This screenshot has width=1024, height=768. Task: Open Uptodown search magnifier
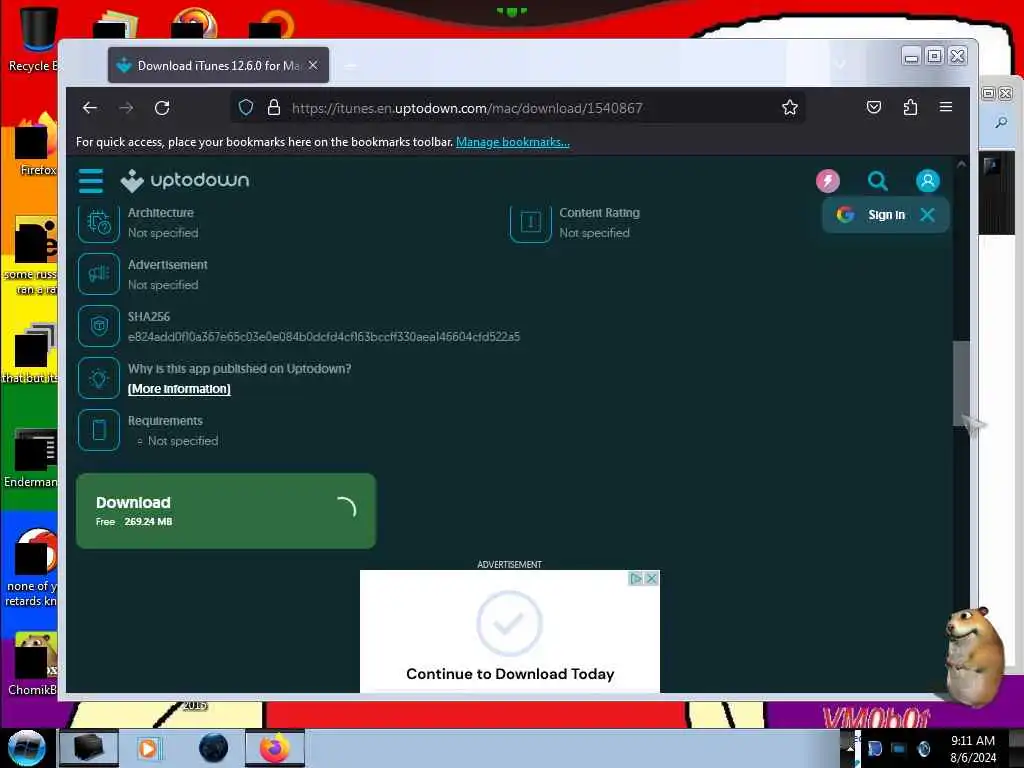[878, 181]
